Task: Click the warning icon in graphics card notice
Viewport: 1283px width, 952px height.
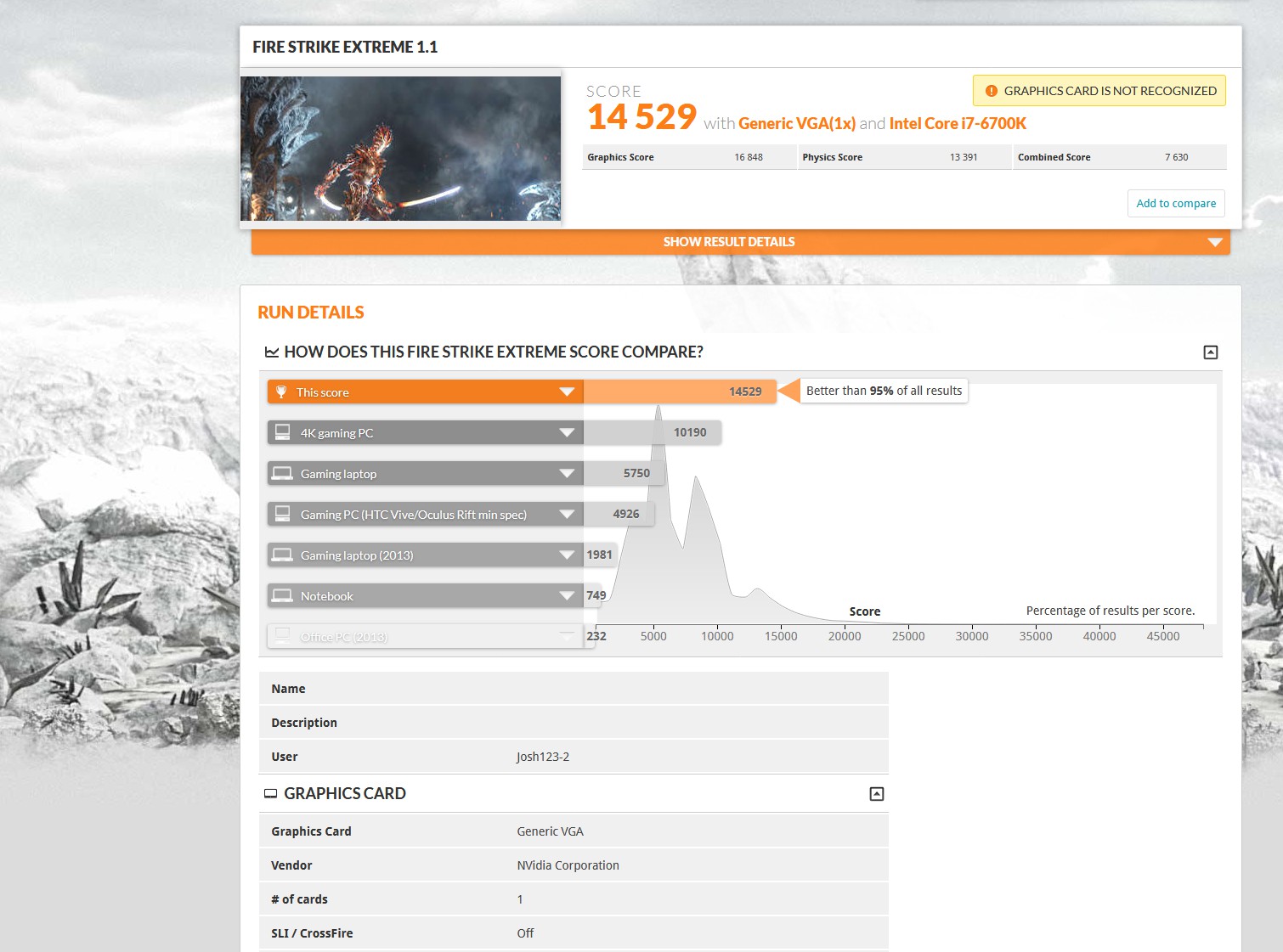Action: coord(991,91)
